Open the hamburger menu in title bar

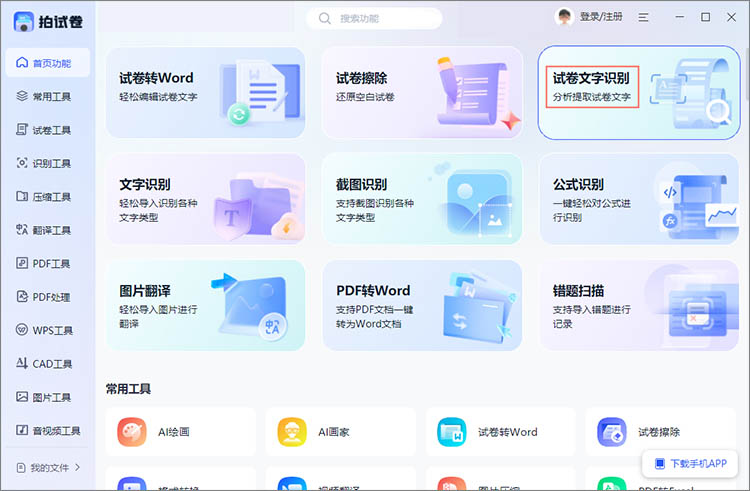[643, 18]
